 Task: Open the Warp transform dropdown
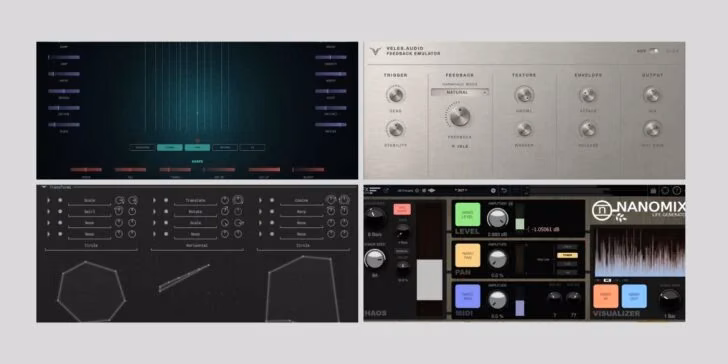click(x=301, y=212)
